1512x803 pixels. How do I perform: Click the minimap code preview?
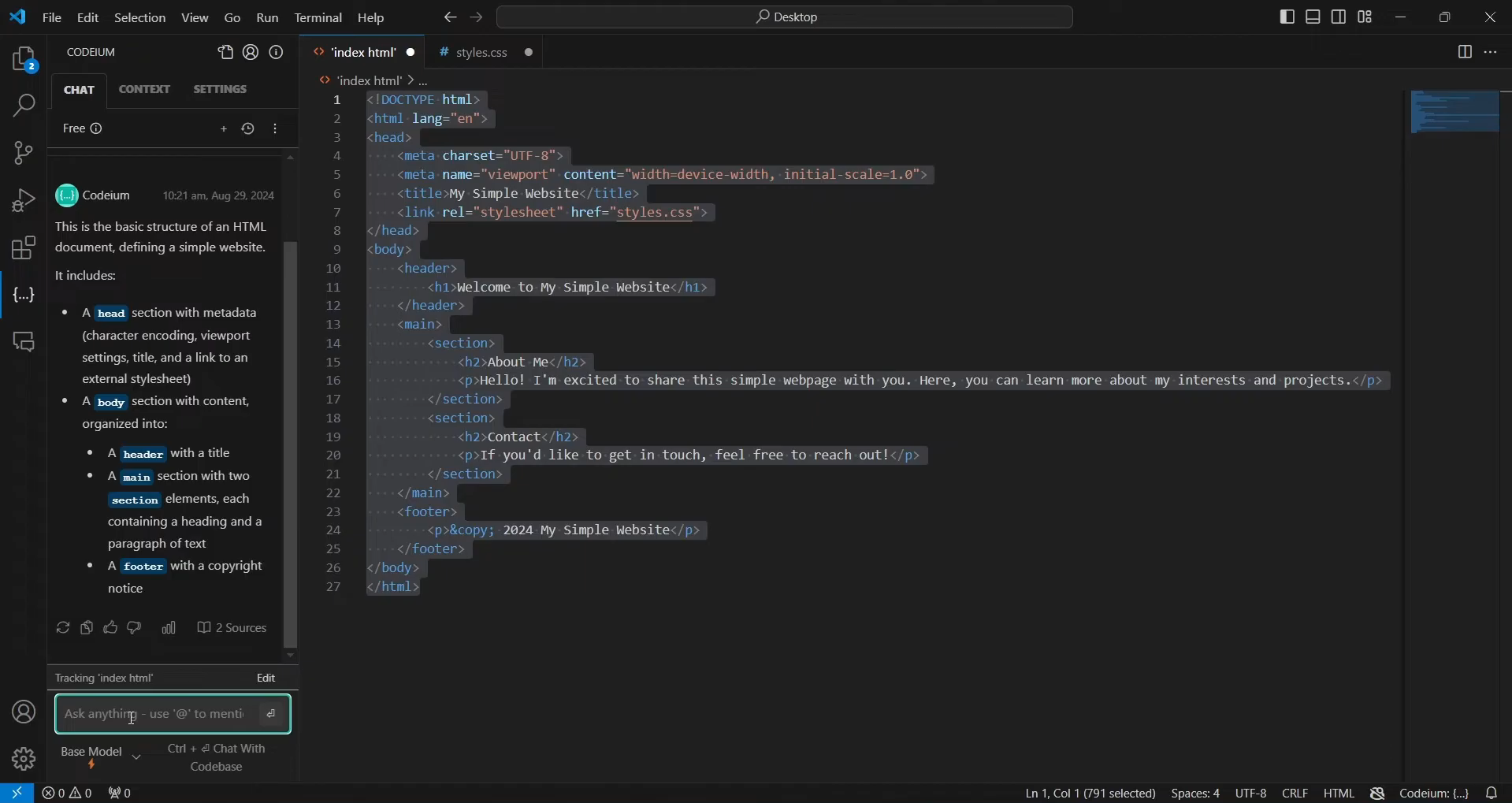(1454, 111)
